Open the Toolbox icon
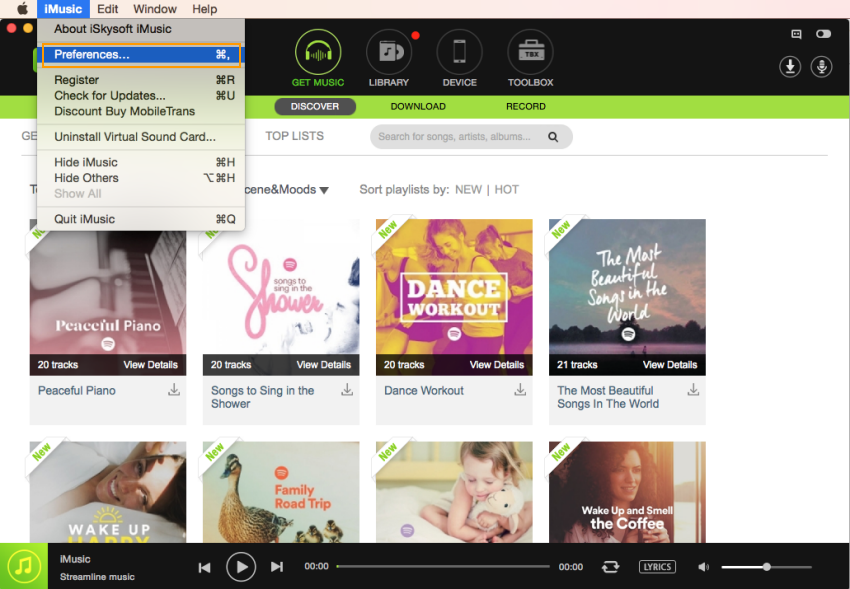Screen dimensions: 850x589 point(530,52)
